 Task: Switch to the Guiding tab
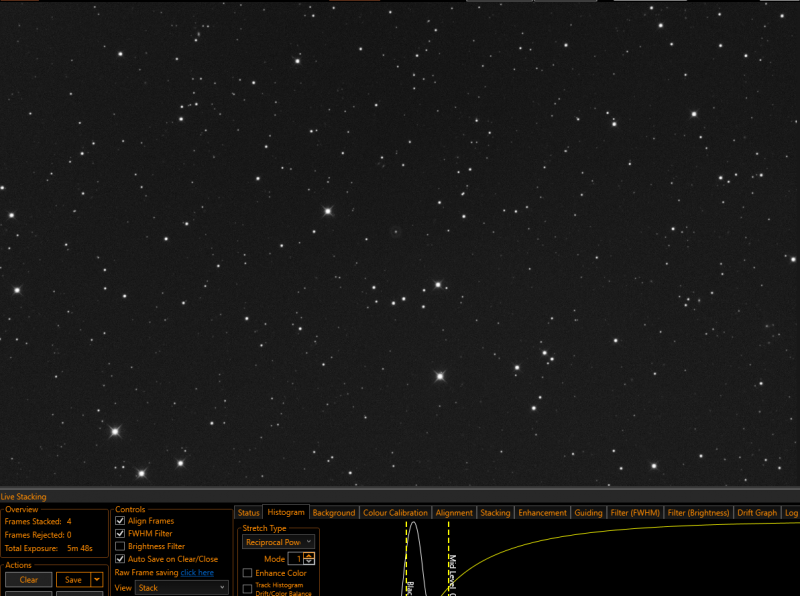click(588, 513)
